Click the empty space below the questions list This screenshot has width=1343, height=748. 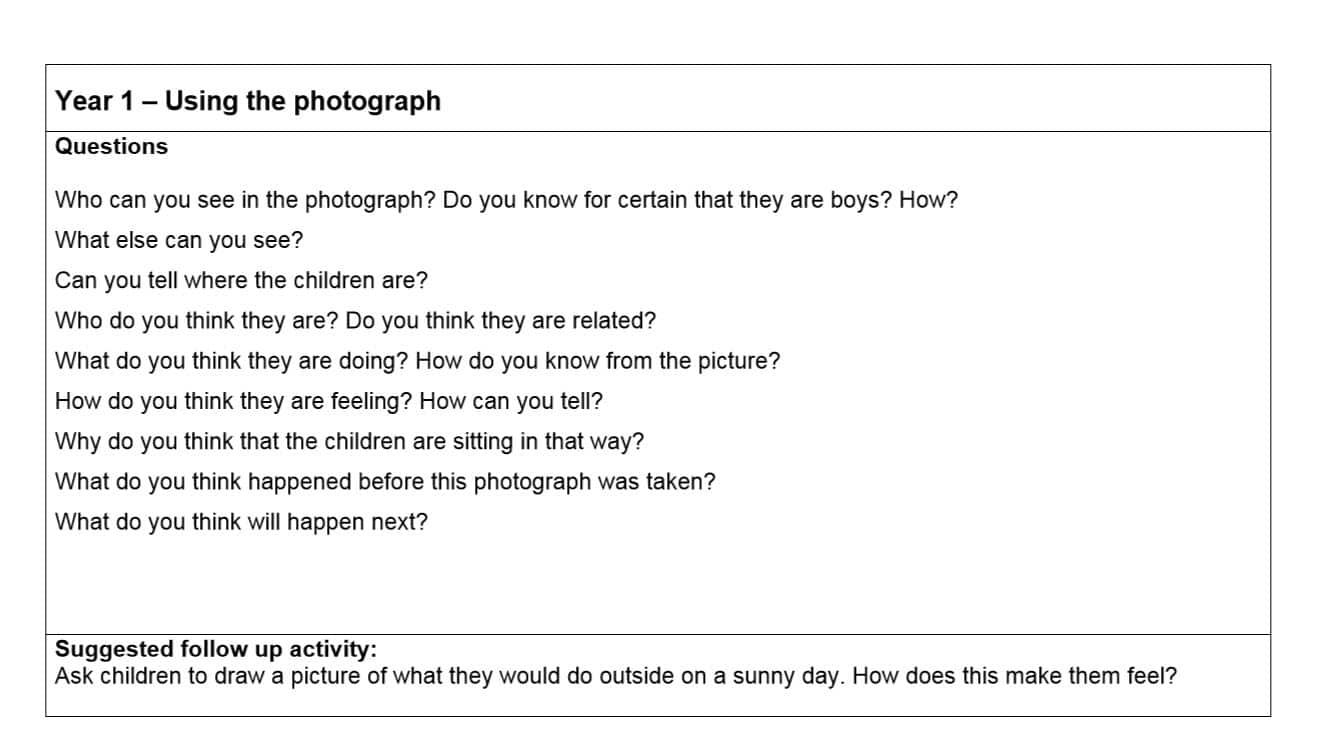658,585
